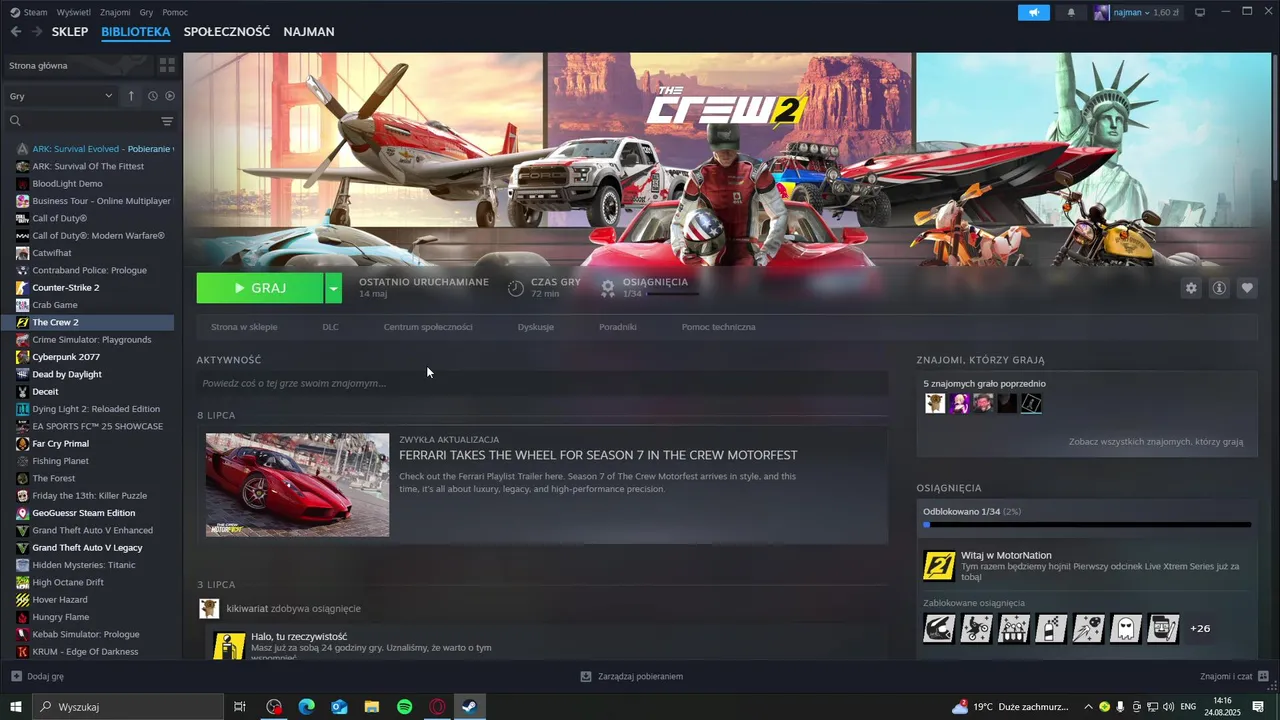Image resolution: width=1280 pixels, height=720 pixels.
Task: Switch to the Sklep tab
Action: point(70,32)
